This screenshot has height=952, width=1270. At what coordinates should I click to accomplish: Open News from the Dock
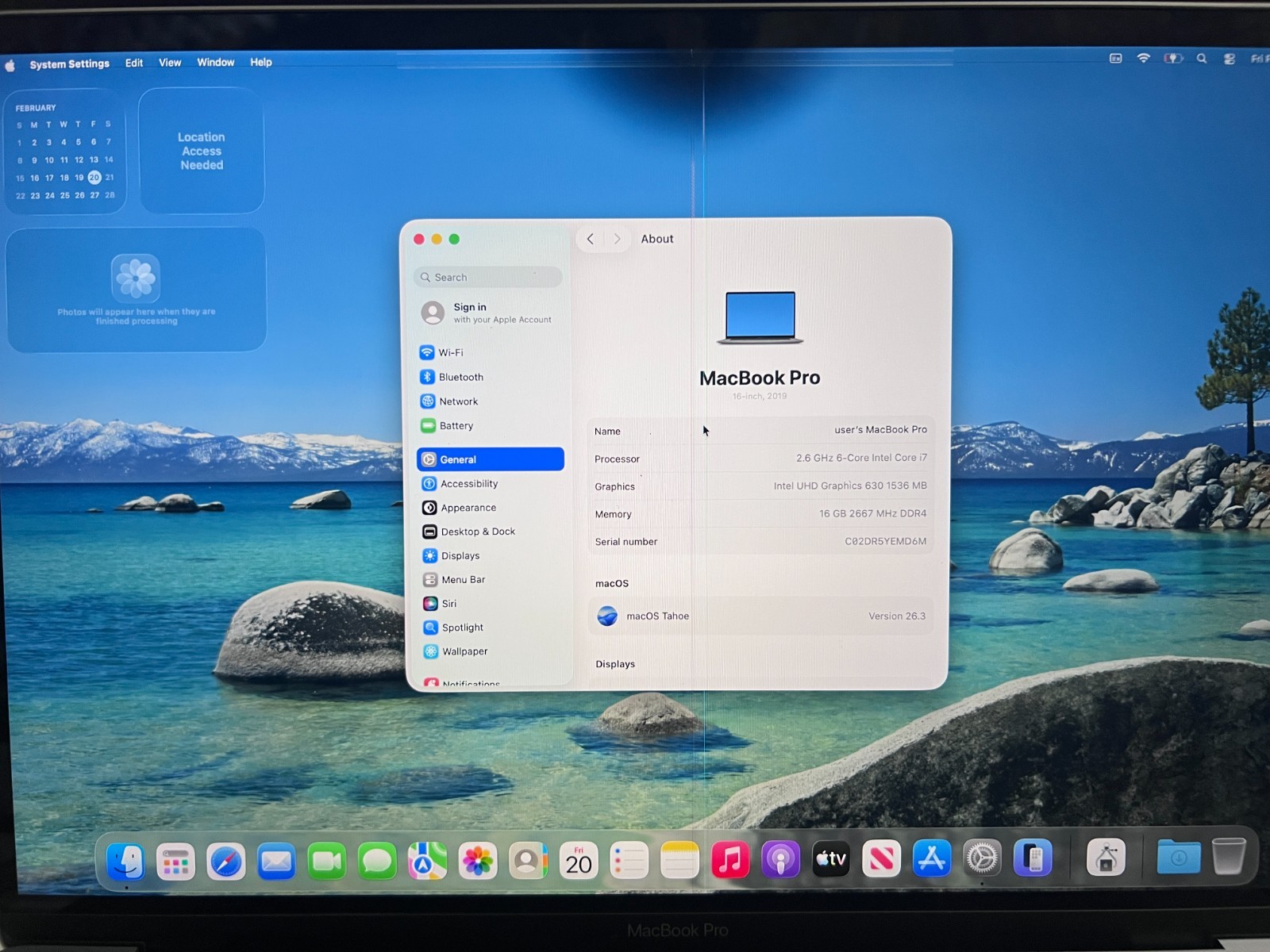[881, 858]
